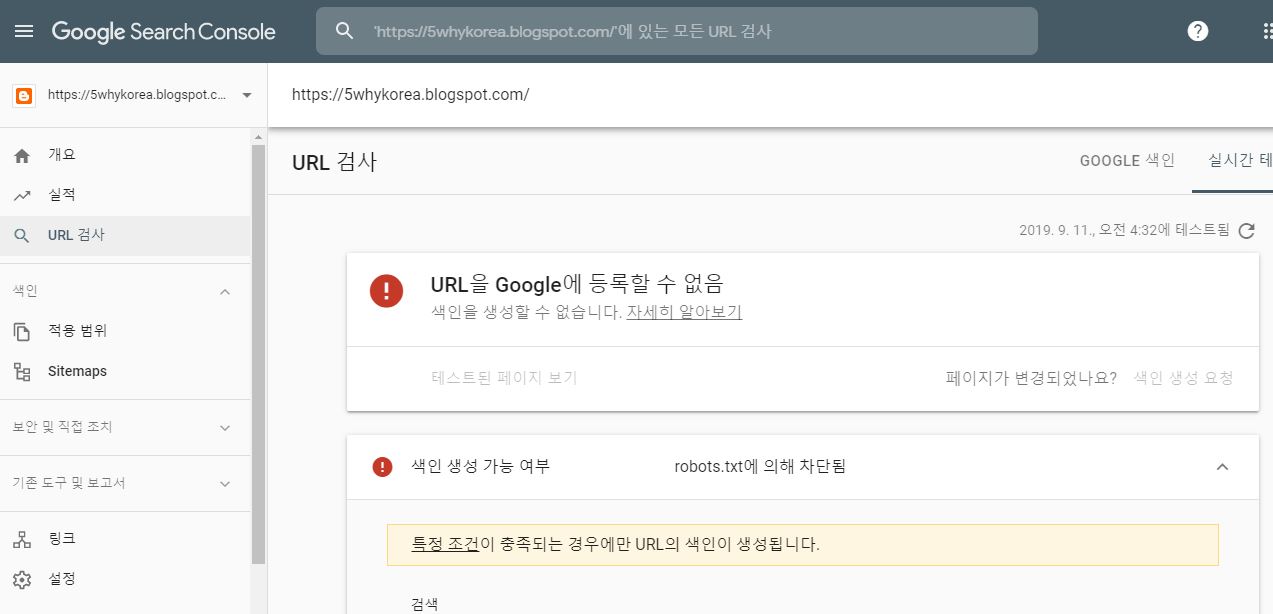The image size is (1273, 614).
Task: Click the 검색 label below the notice
Action: coord(424,604)
